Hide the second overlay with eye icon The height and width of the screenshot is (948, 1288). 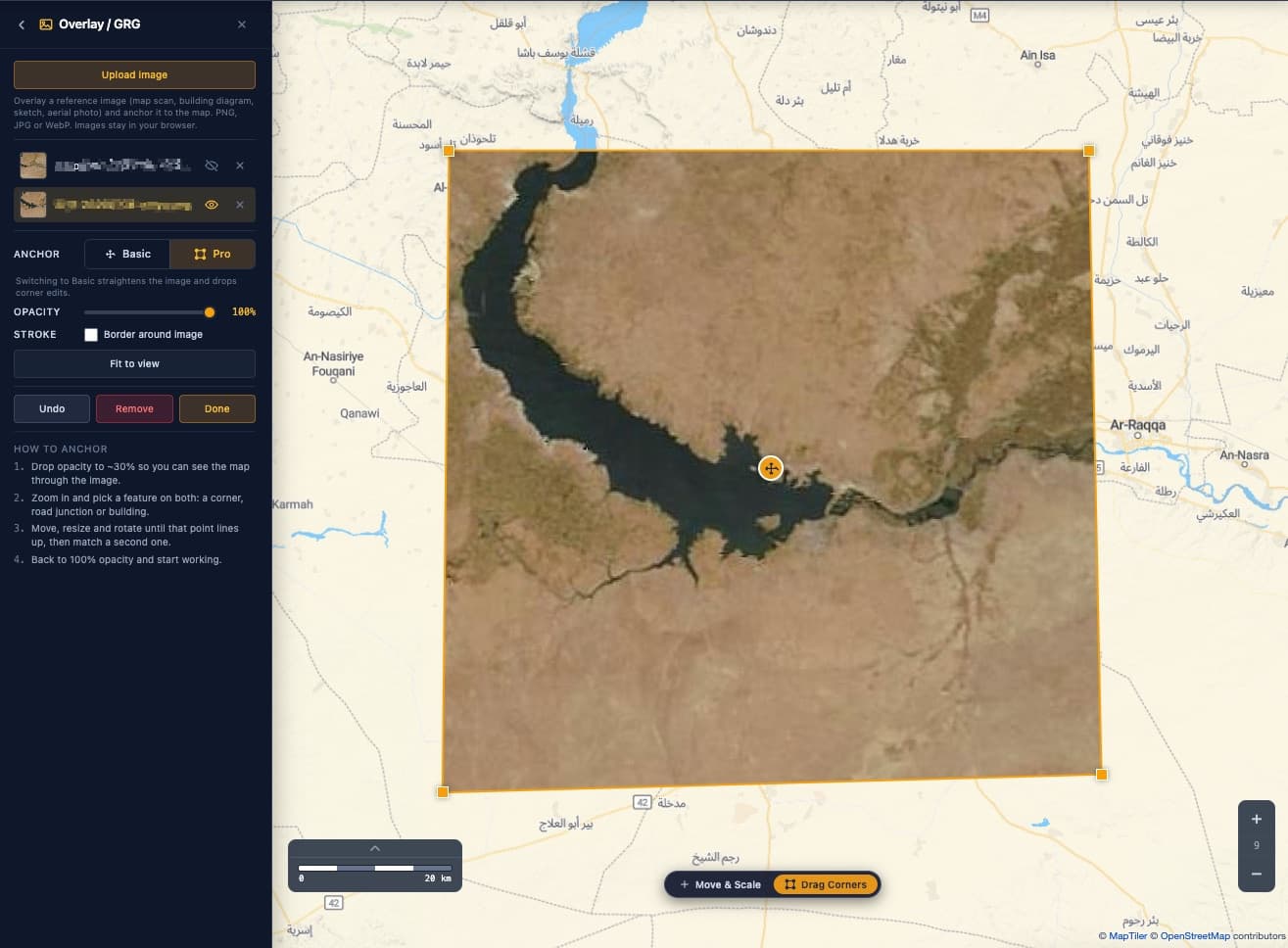(x=212, y=205)
